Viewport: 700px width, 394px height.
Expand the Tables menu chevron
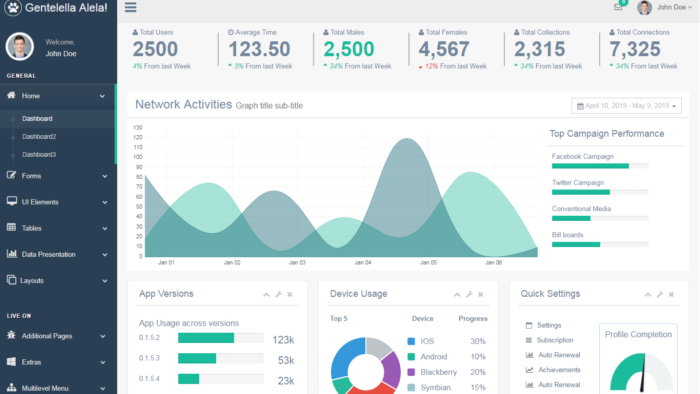pyautogui.click(x=104, y=228)
